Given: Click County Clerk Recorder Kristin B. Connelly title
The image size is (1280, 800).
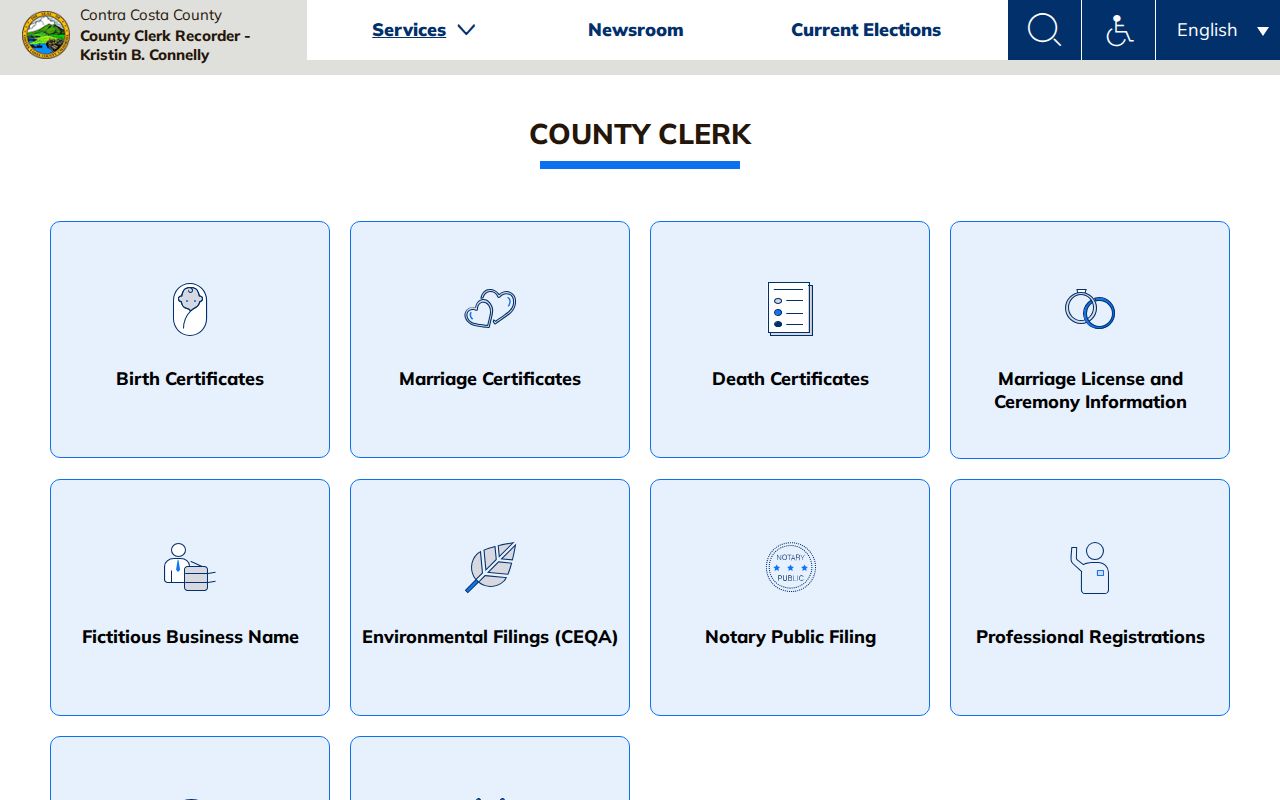Looking at the screenshot, I should coord(165,45).
